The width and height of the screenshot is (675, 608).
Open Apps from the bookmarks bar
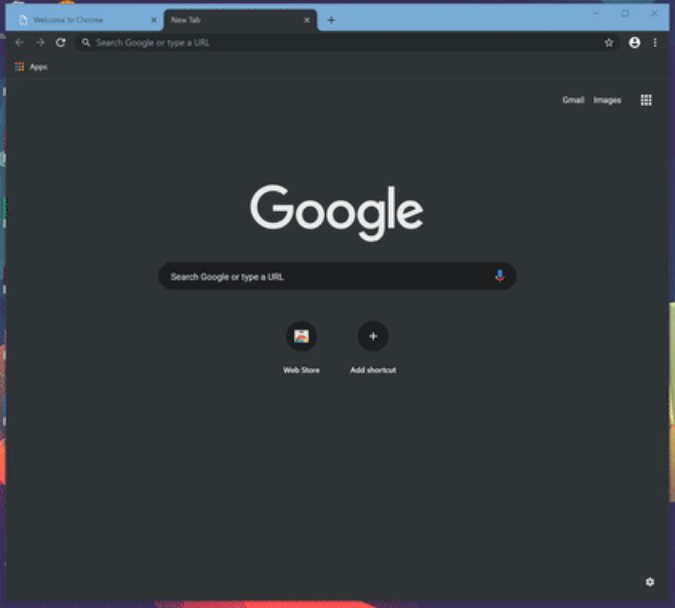(x=31, y=67)
